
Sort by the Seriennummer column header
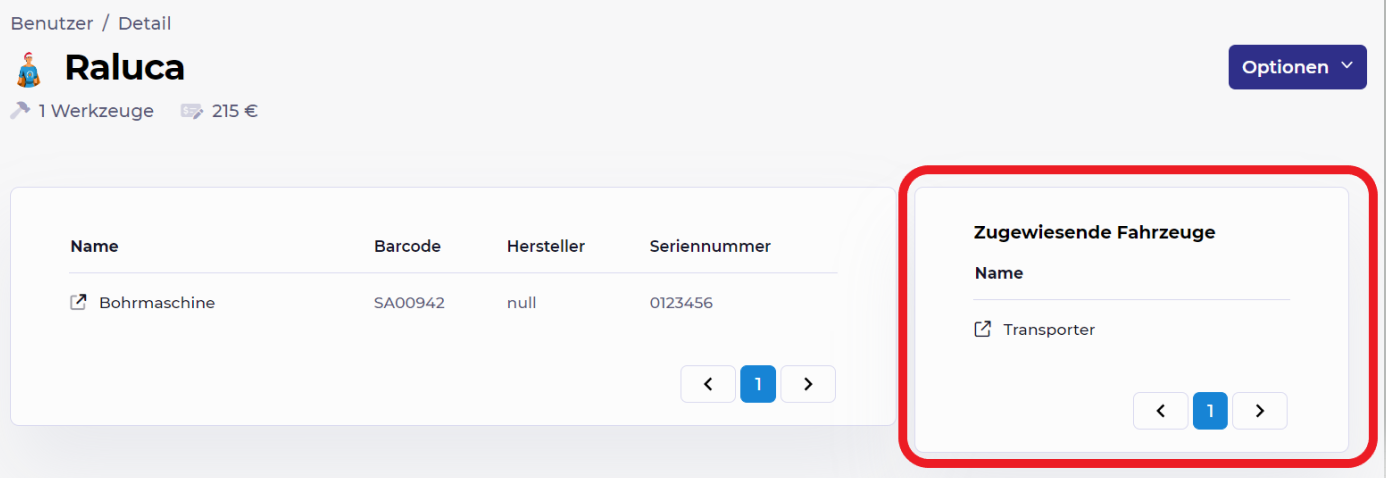pos(710,246)
